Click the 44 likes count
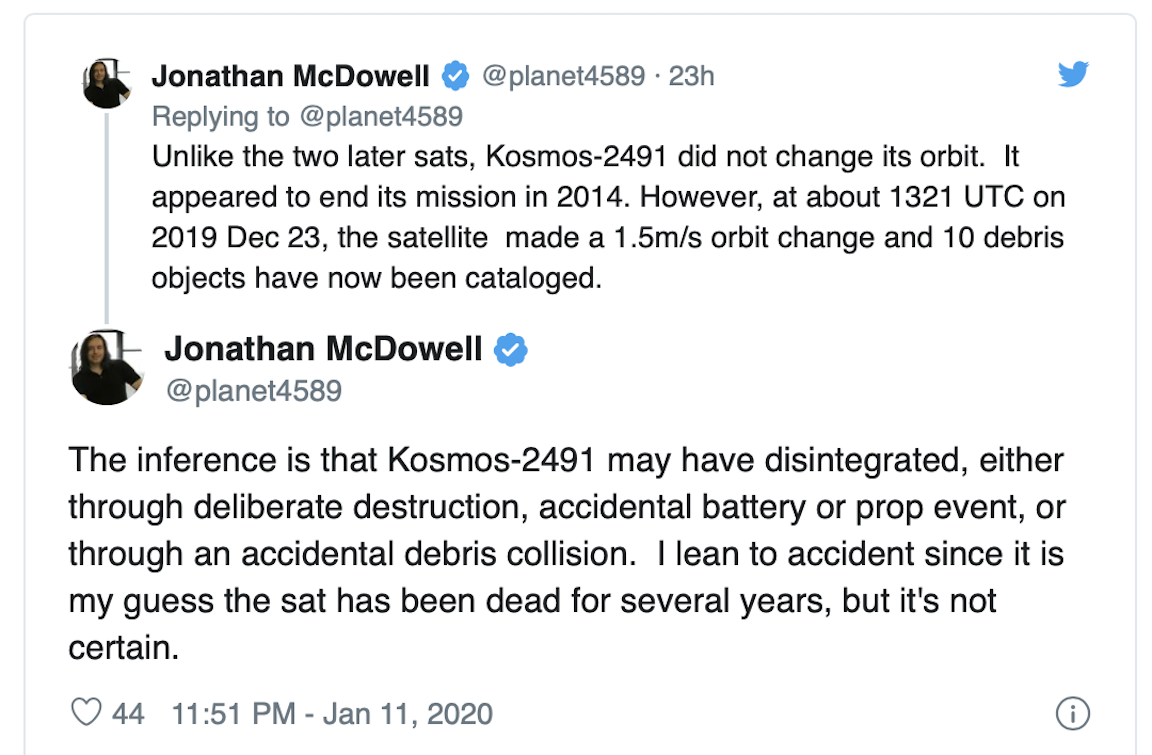Image resolution: width=1152 pixels, height=755 pixels. click(128, 714)
